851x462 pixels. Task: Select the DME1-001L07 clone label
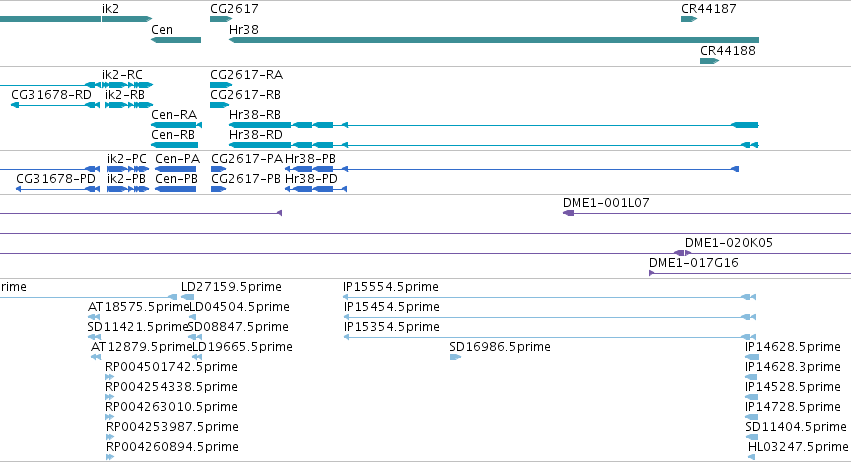(x=606, y=202)
